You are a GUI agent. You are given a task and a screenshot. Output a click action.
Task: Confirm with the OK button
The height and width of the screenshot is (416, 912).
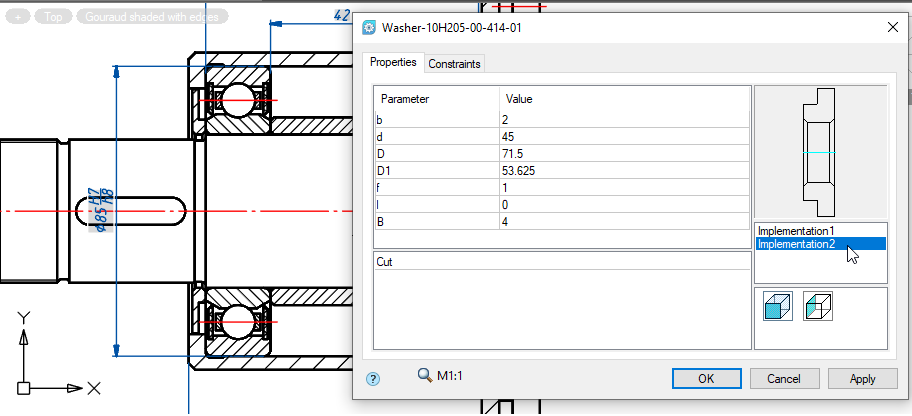706,379
